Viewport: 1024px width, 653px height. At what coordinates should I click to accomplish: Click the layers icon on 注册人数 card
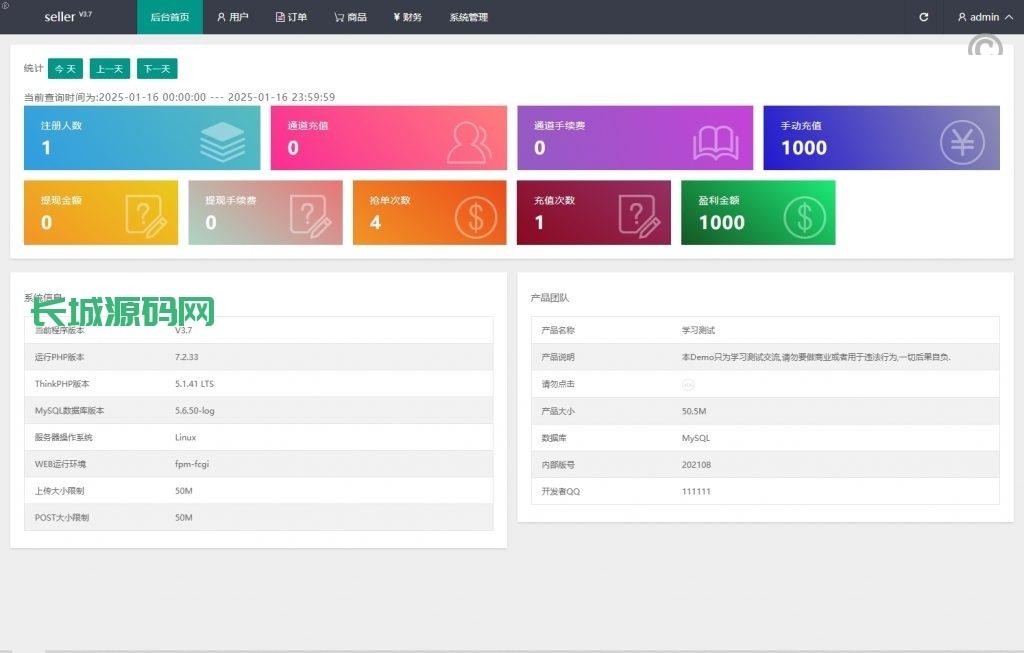(x=222, y=141)
